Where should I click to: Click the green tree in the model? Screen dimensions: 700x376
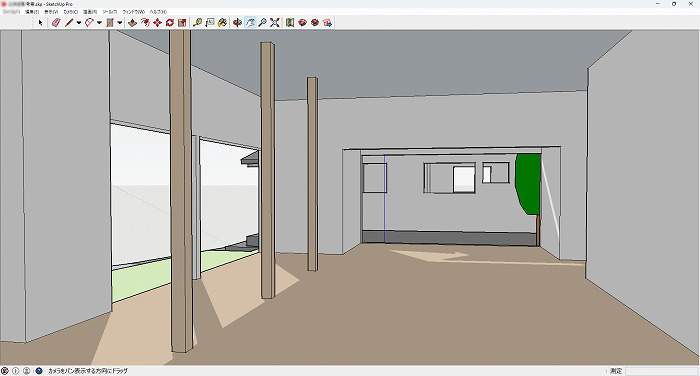[528, 184]
